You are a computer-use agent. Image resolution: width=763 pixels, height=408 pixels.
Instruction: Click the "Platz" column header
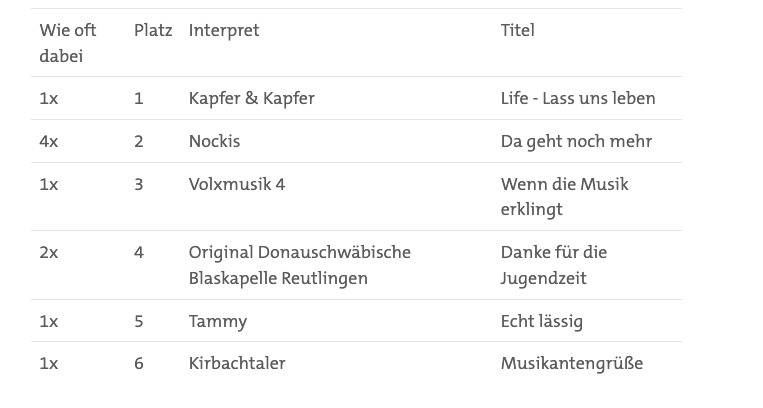pos(153,30)
